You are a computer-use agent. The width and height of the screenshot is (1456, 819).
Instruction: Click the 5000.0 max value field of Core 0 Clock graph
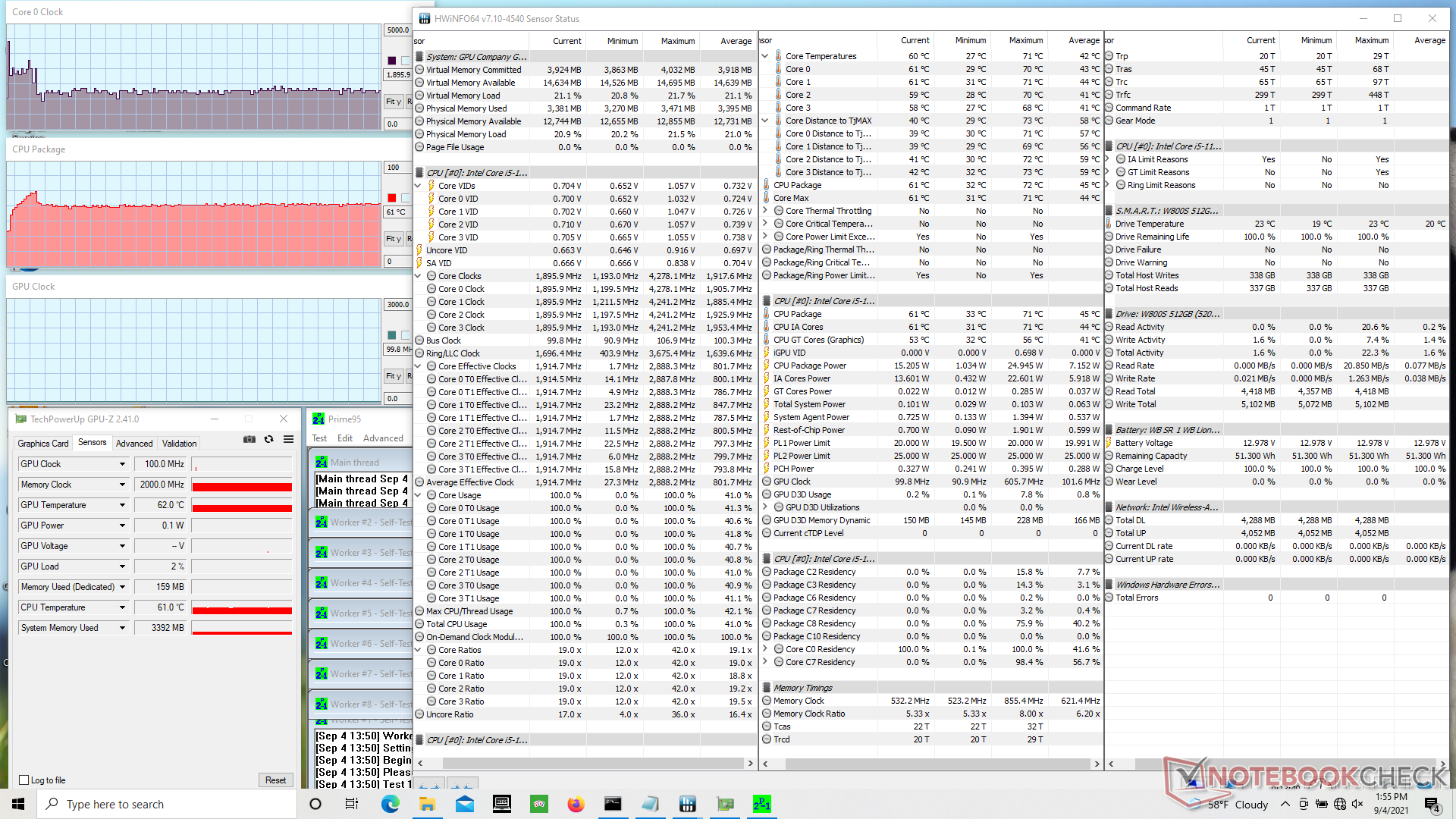pyautogui.click(x=398, y=30)
